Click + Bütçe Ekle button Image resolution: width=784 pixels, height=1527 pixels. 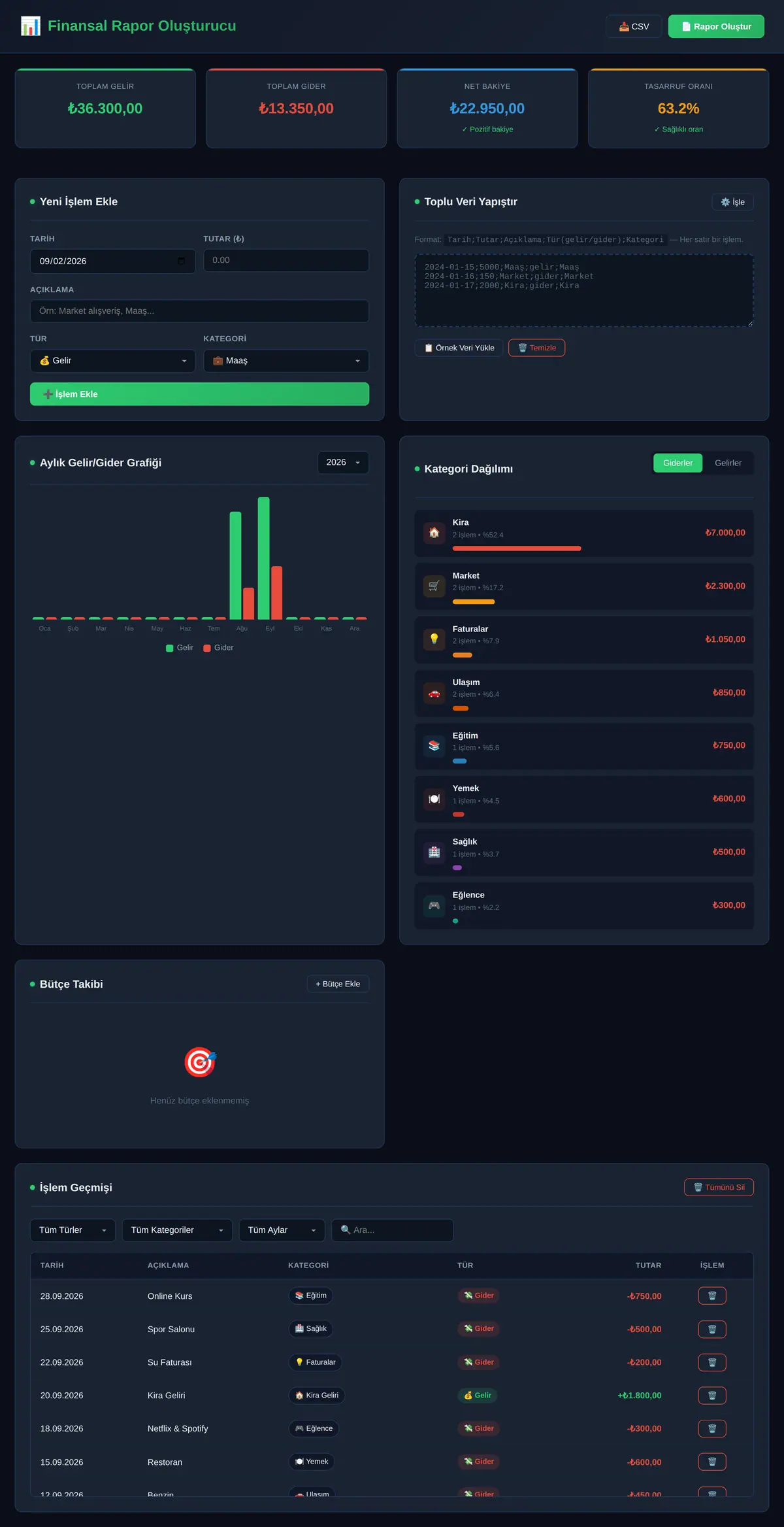pyautogui.click(x=338, y=984)
